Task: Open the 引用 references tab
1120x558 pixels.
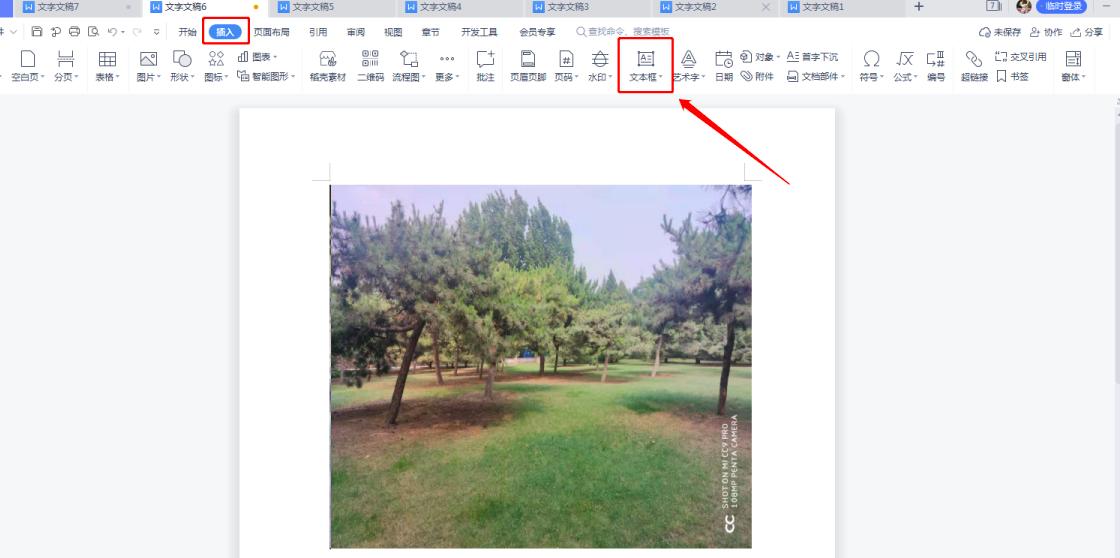Action: click(x=318, y=32)
